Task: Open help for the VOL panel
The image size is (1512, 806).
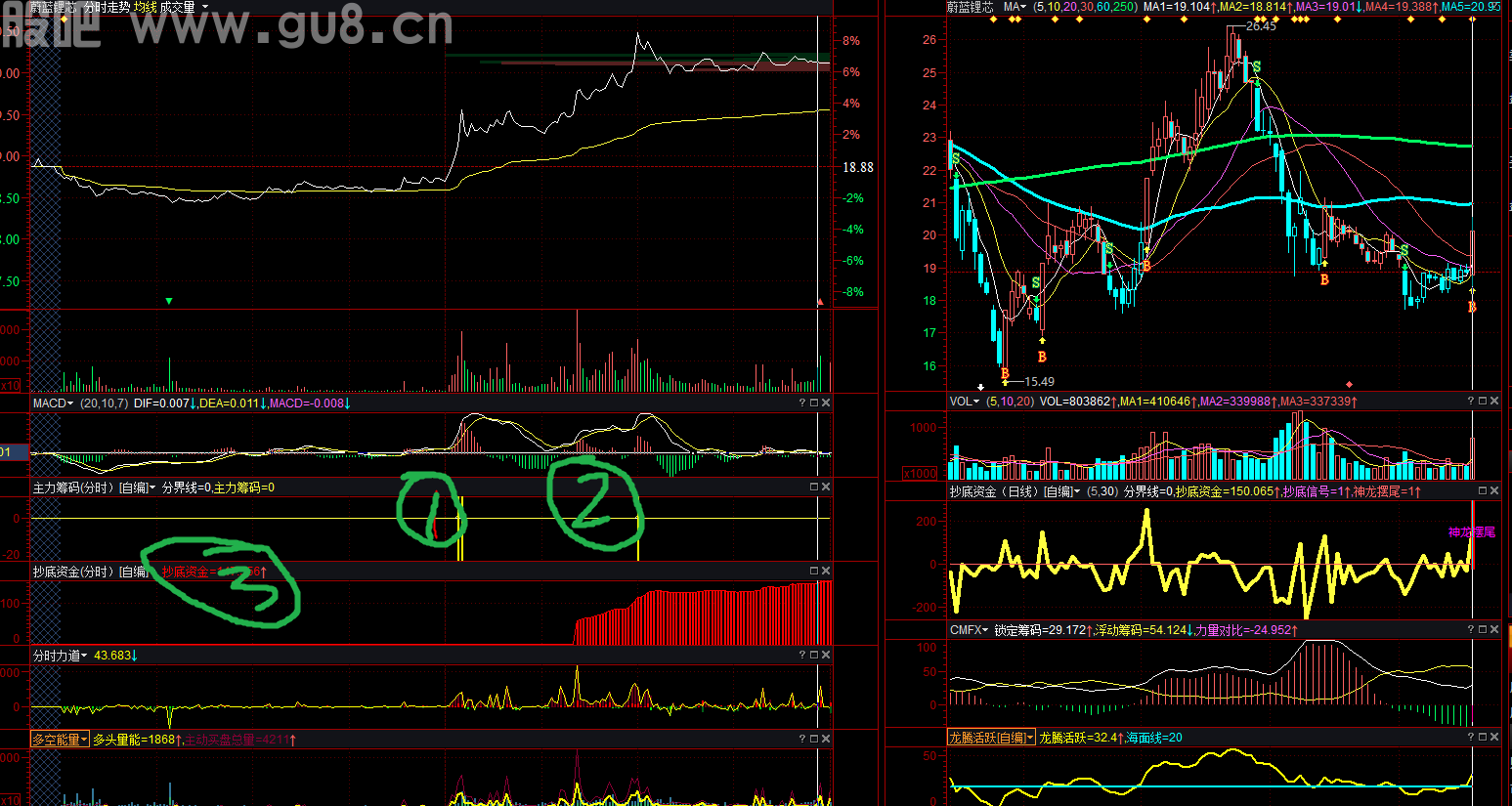Action: 1470,401
